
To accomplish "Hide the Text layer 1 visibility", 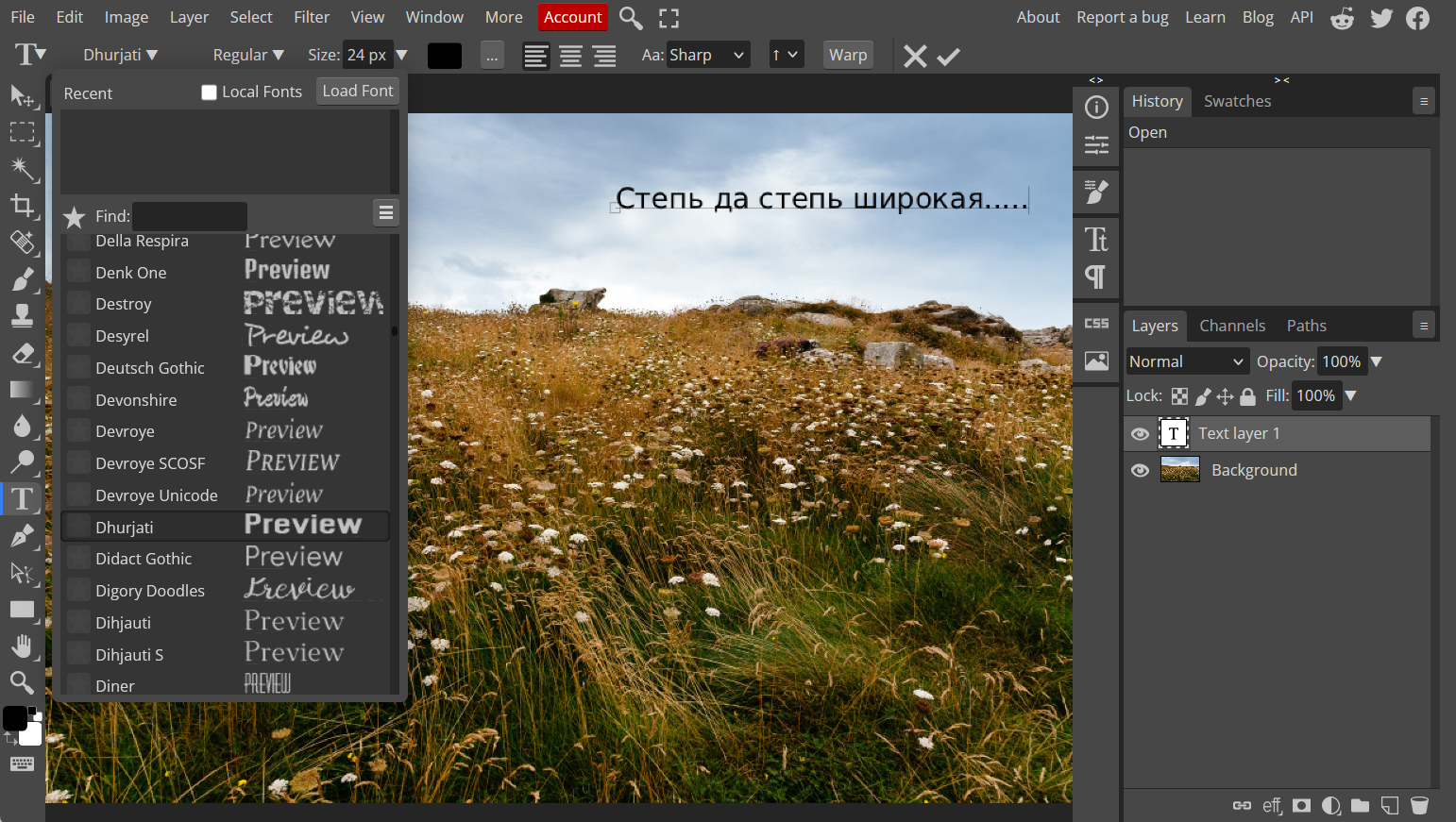I will [1140, 434].
